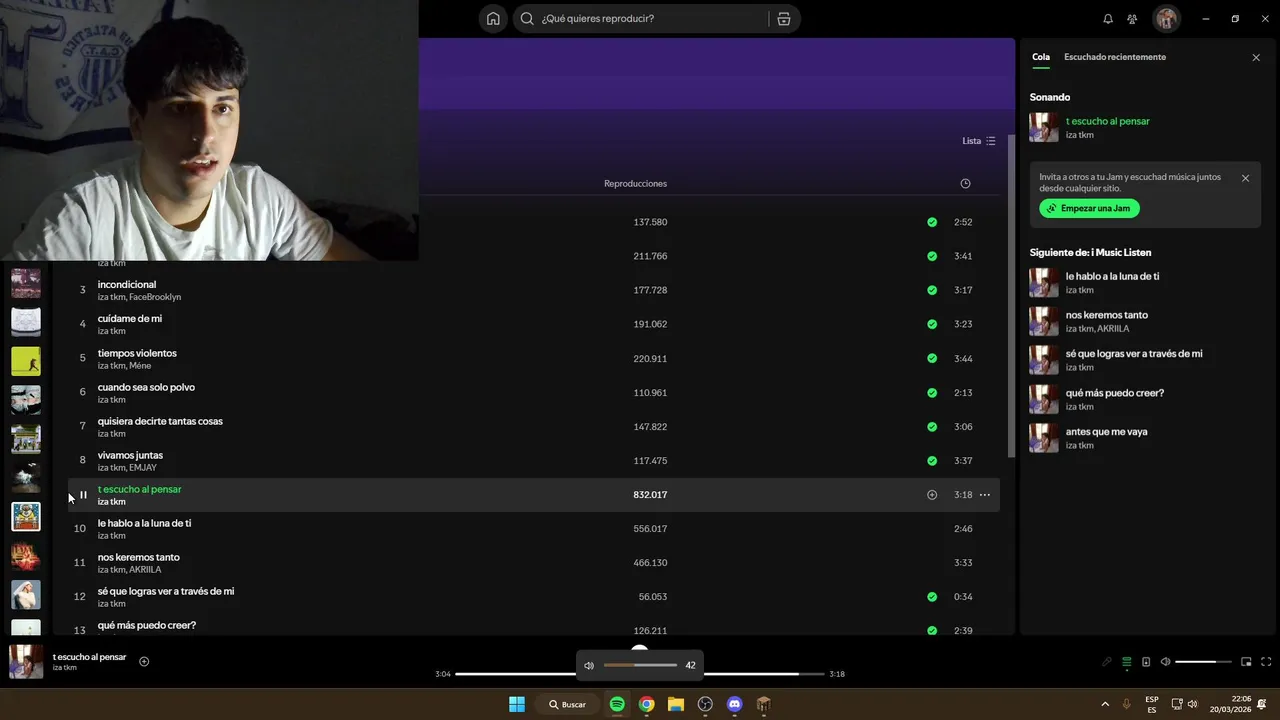Select track tiempos violentos
The height and width of the screenshot is (720, 1280).
(137, 353)
